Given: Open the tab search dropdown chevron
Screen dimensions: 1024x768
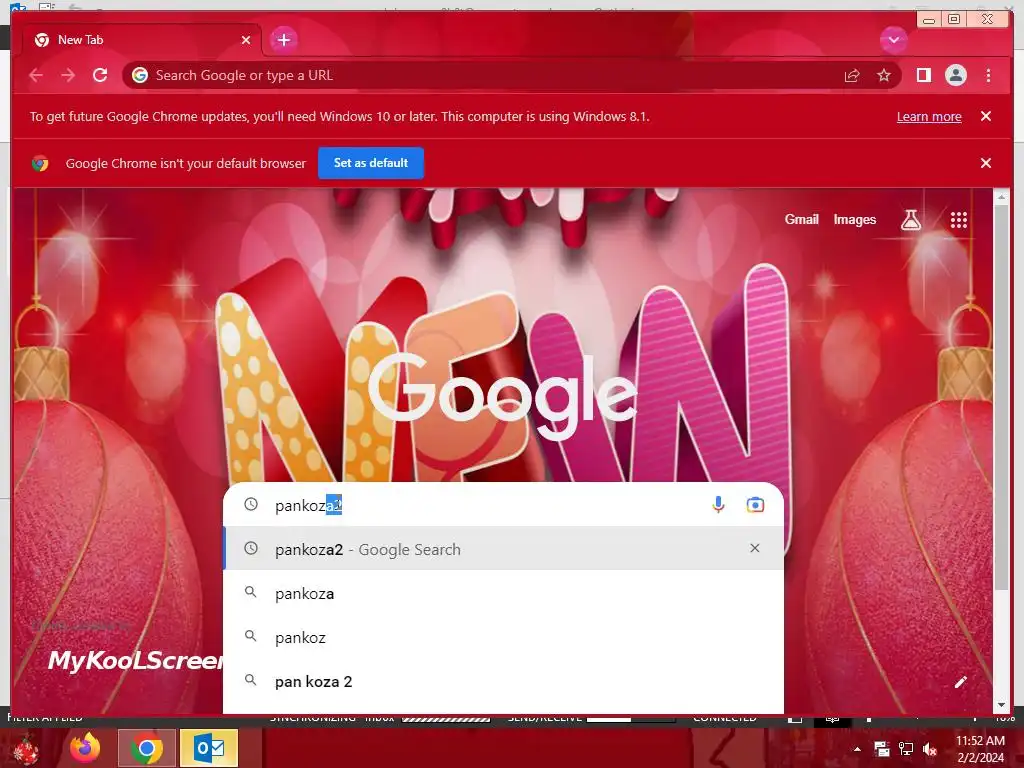Looking at the screenshot, I should click(893, 40).
